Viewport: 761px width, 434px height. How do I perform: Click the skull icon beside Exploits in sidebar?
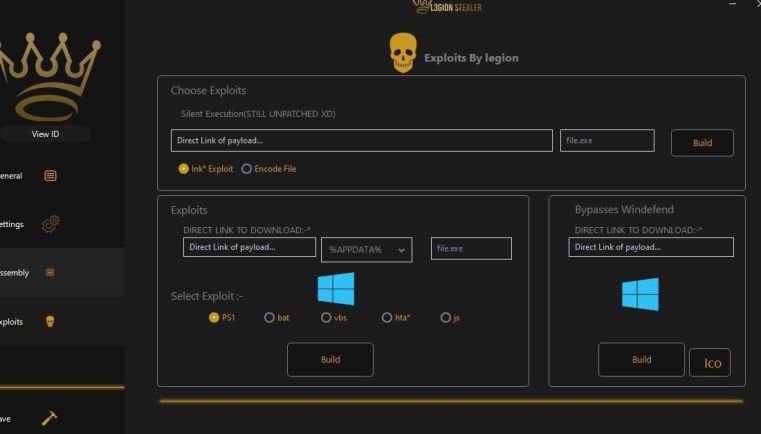coord(51,321)
